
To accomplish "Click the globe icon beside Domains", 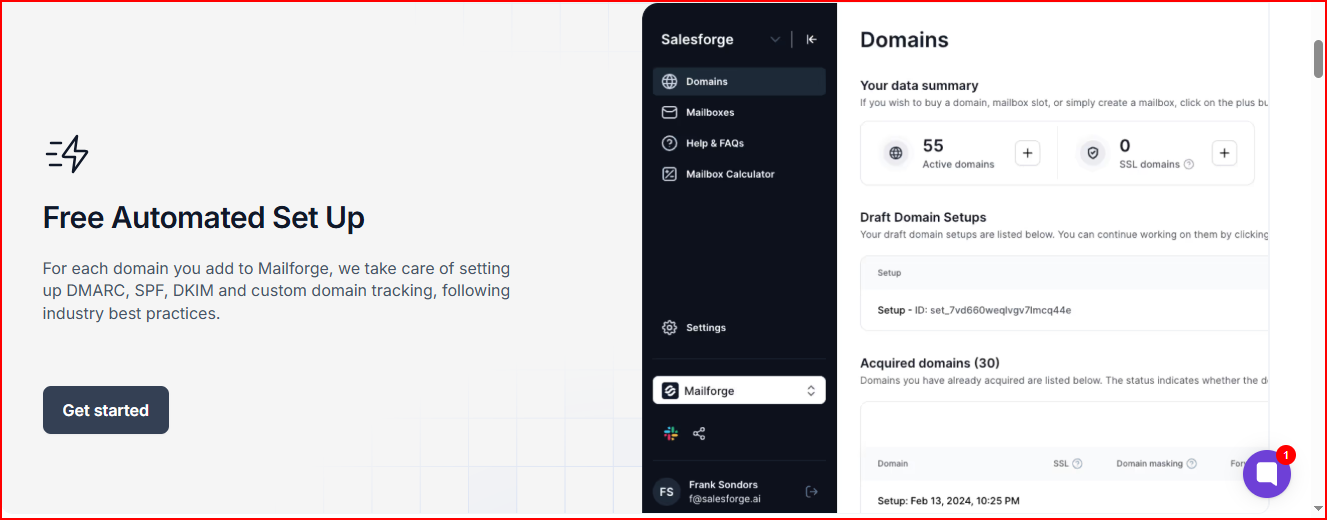I will tap(670, 82).
